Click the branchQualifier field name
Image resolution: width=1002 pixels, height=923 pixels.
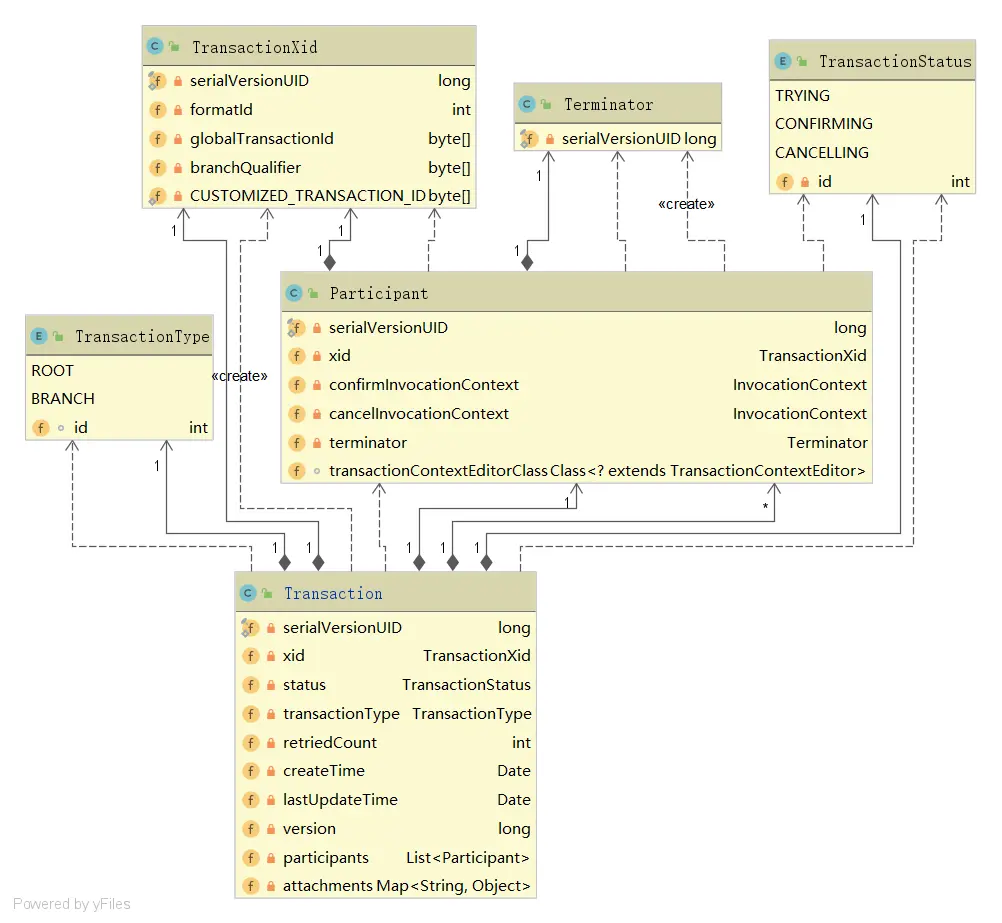click(245, 167)
